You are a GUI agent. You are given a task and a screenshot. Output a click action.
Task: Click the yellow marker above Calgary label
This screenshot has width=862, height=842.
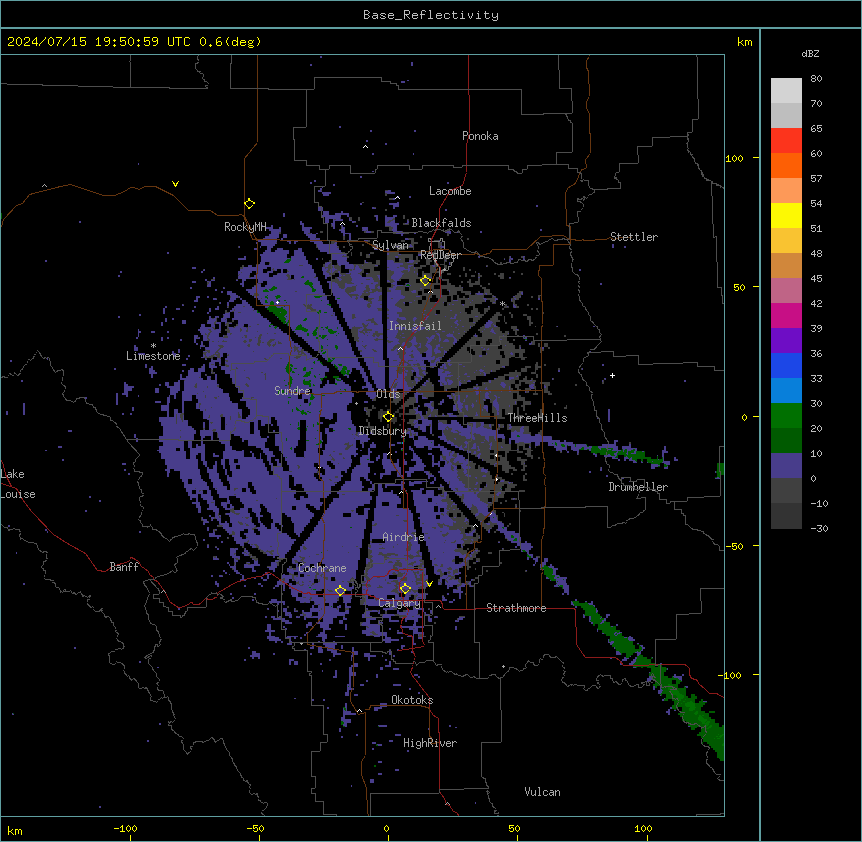pyautogui.click(x=405, y=589)
